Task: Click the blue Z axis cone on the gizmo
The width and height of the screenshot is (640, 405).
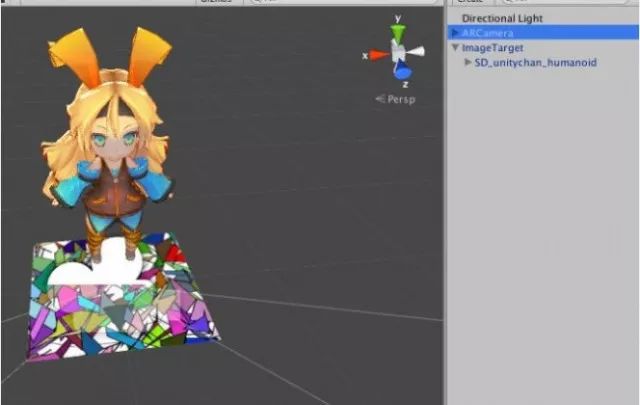Action: pyautogui.click(x=402, y=71)
